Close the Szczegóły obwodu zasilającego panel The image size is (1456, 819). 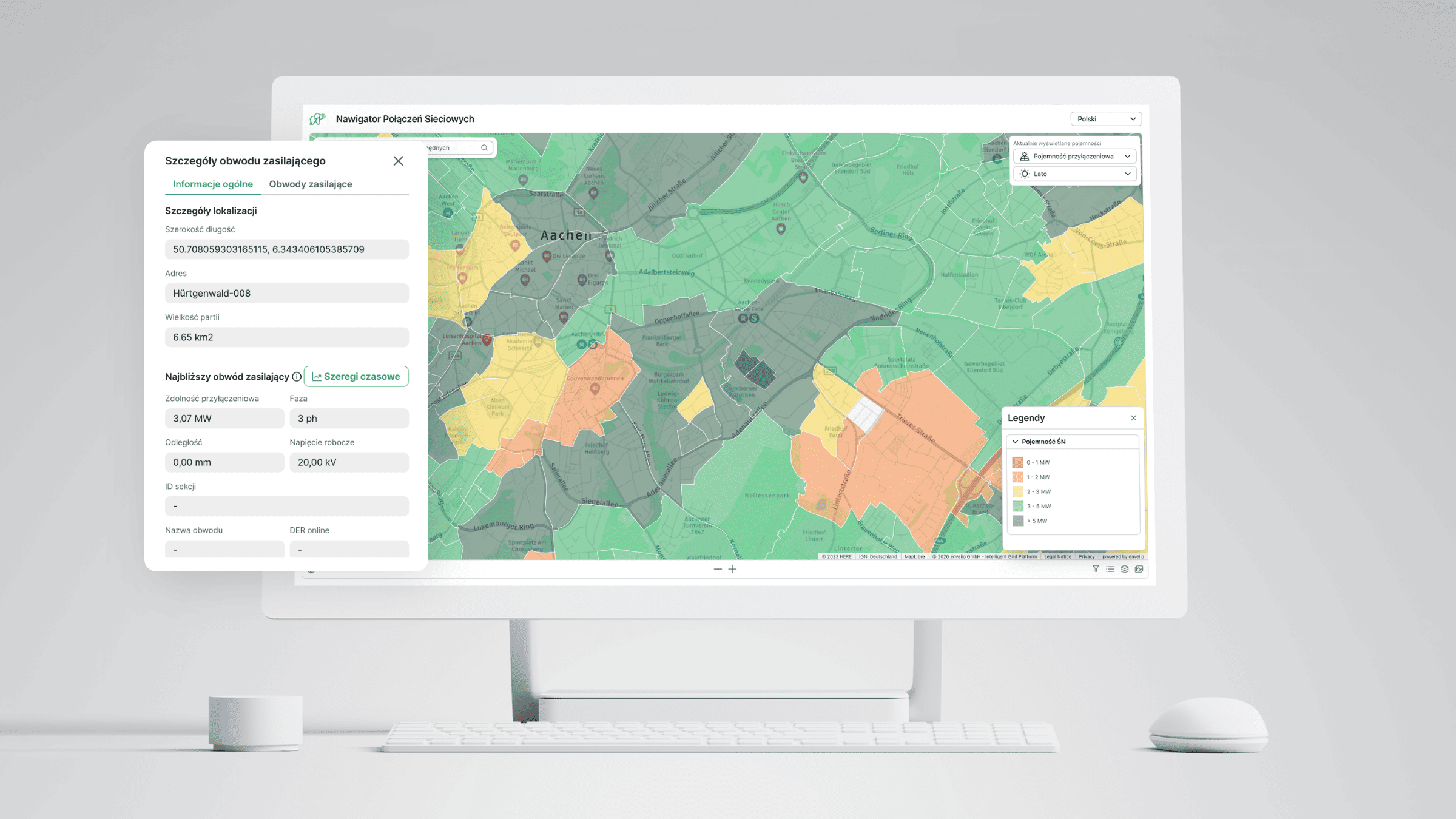point(398,161)
